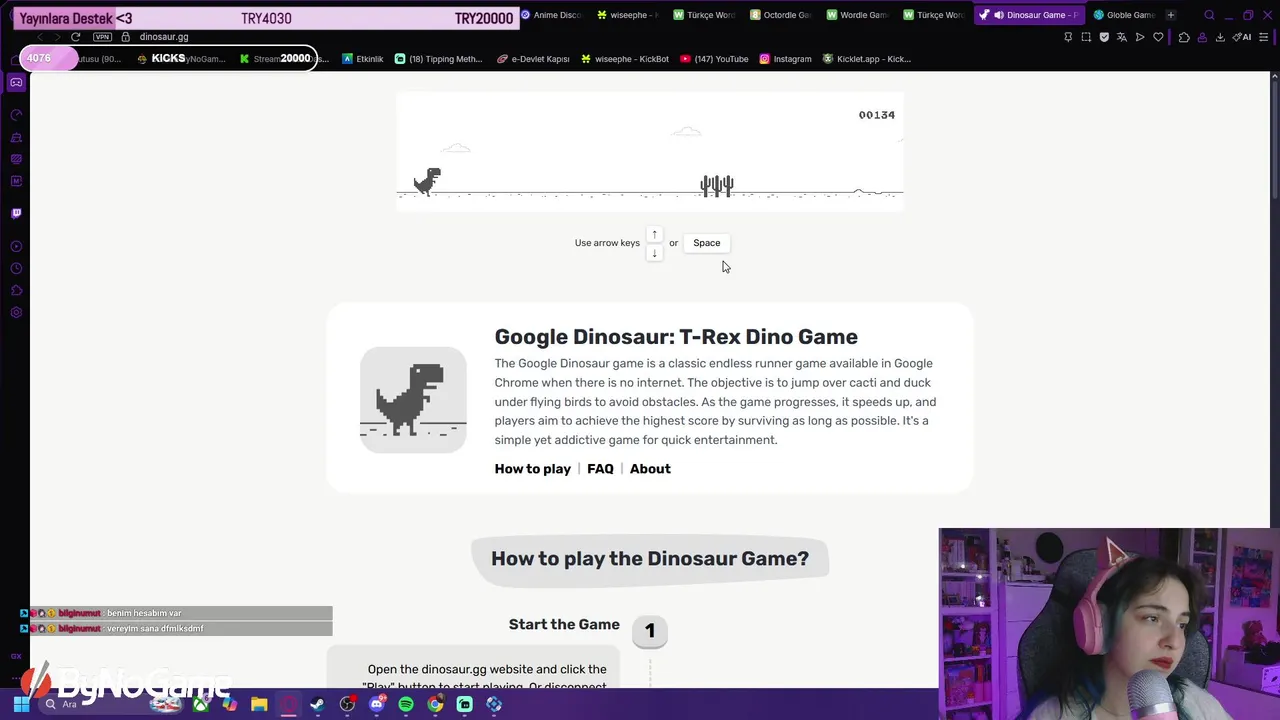Open History clock icon in sidebar
Screen dimensions: 1280x720
tap(16, 268)
